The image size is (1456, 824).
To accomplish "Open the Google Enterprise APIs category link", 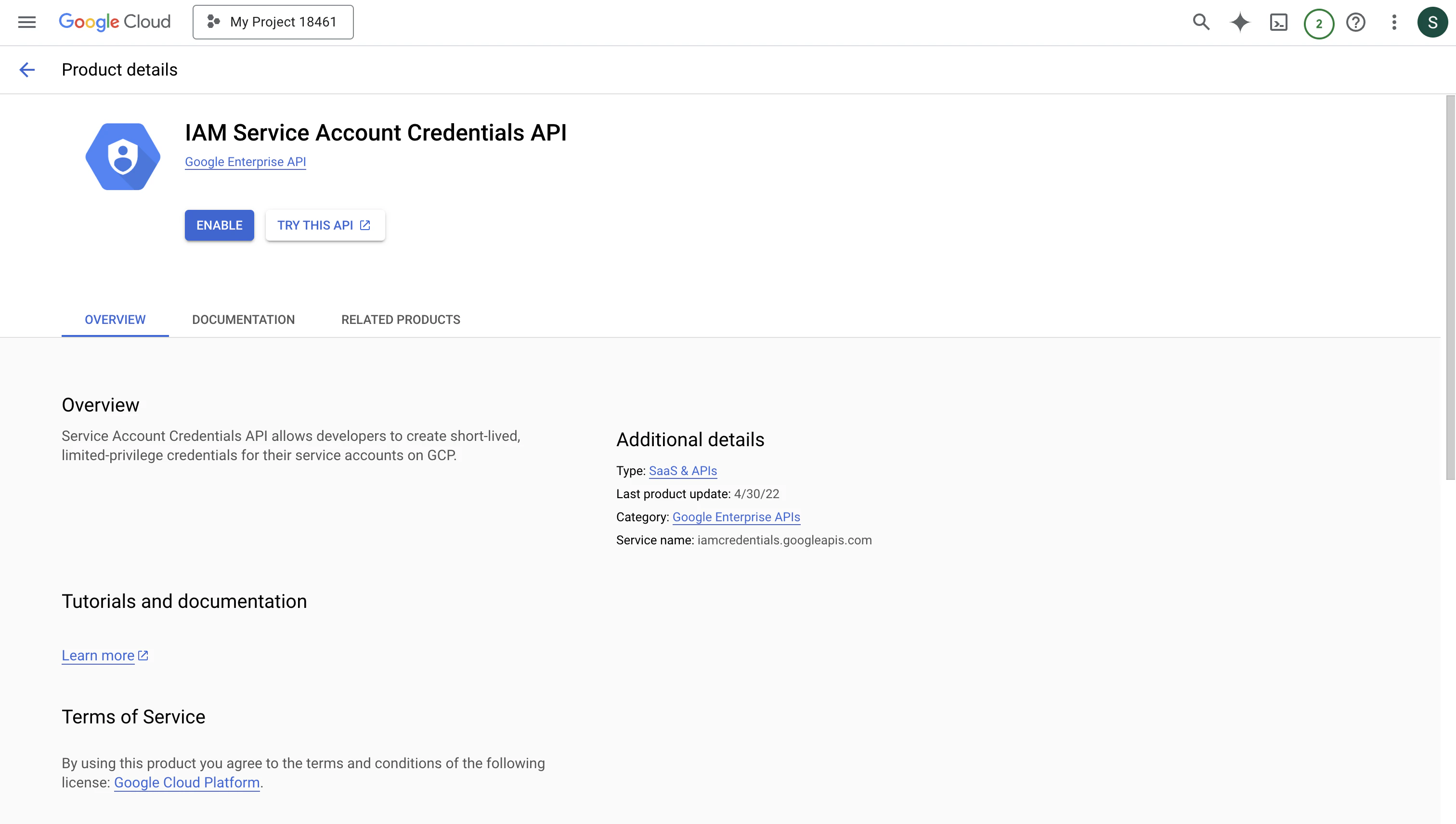I will 736,517.
